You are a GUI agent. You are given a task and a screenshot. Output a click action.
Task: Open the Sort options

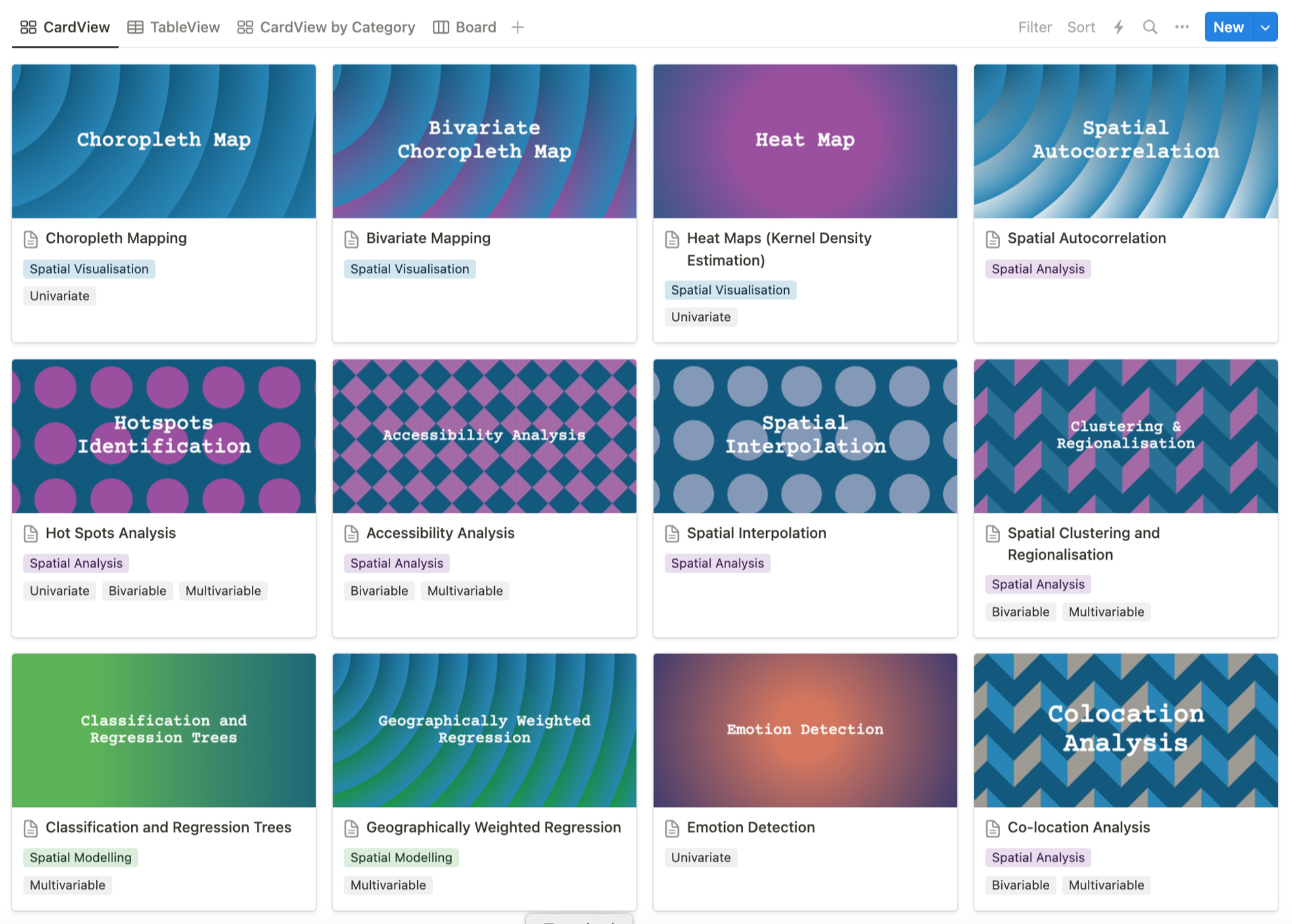point(1081,27)
